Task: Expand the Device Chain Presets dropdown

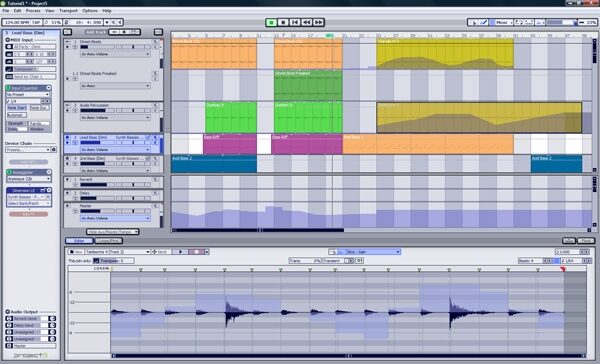Action: point(28,150)
